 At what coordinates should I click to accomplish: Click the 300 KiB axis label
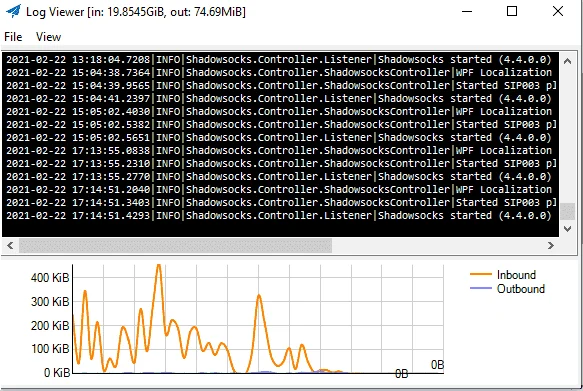pos(50,301)
